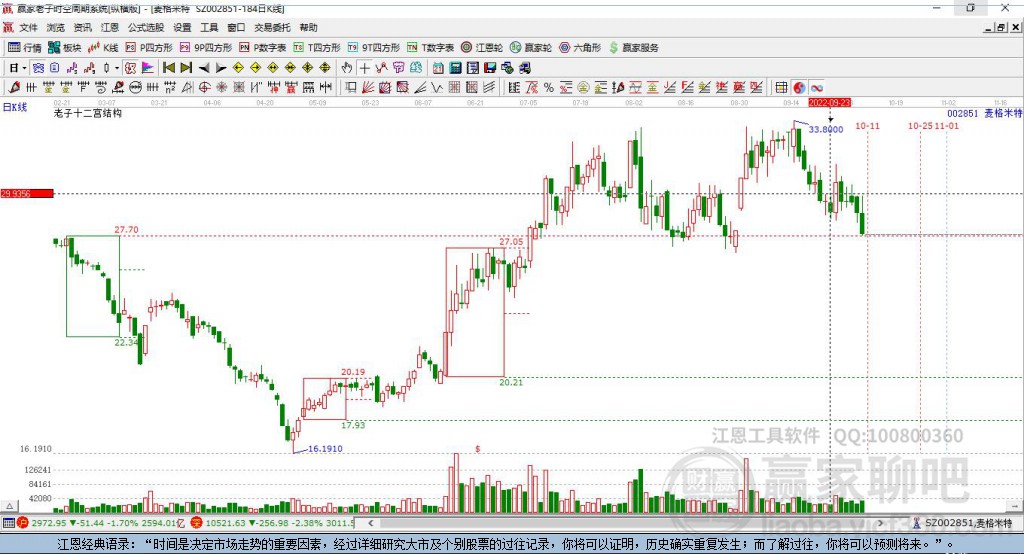
Task: Click the colored grid table icon
Action: (x=781, y=88)
